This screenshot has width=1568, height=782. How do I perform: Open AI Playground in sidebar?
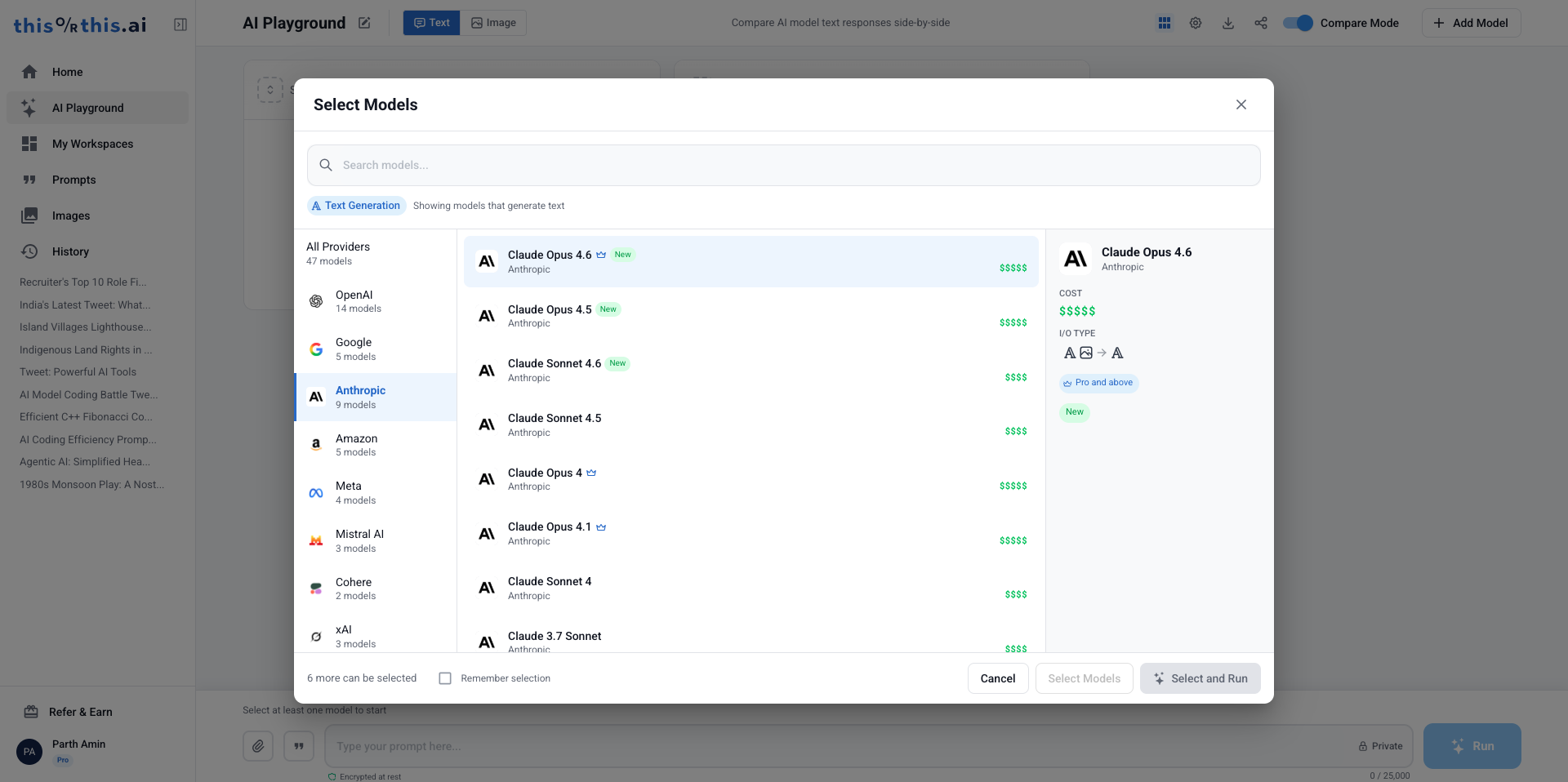98,108
